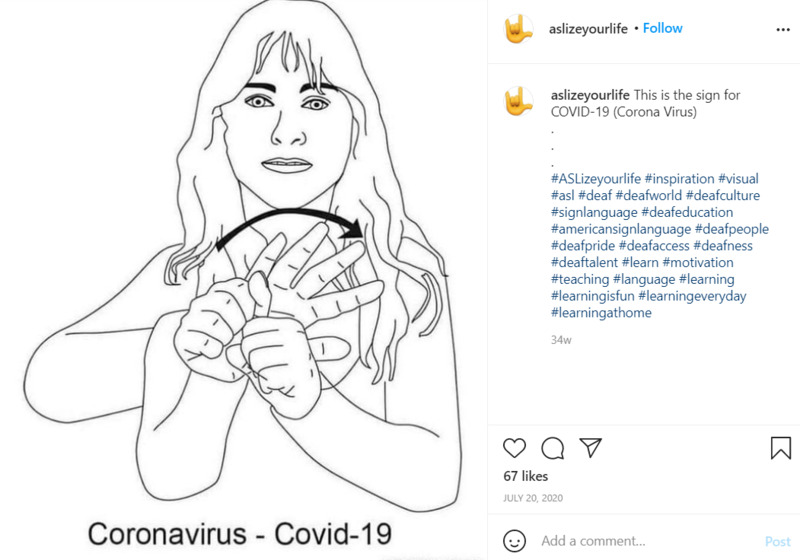Open comments via speech bubble icon
The height and width of the screenshot is (560, 800).
(553, 448)
